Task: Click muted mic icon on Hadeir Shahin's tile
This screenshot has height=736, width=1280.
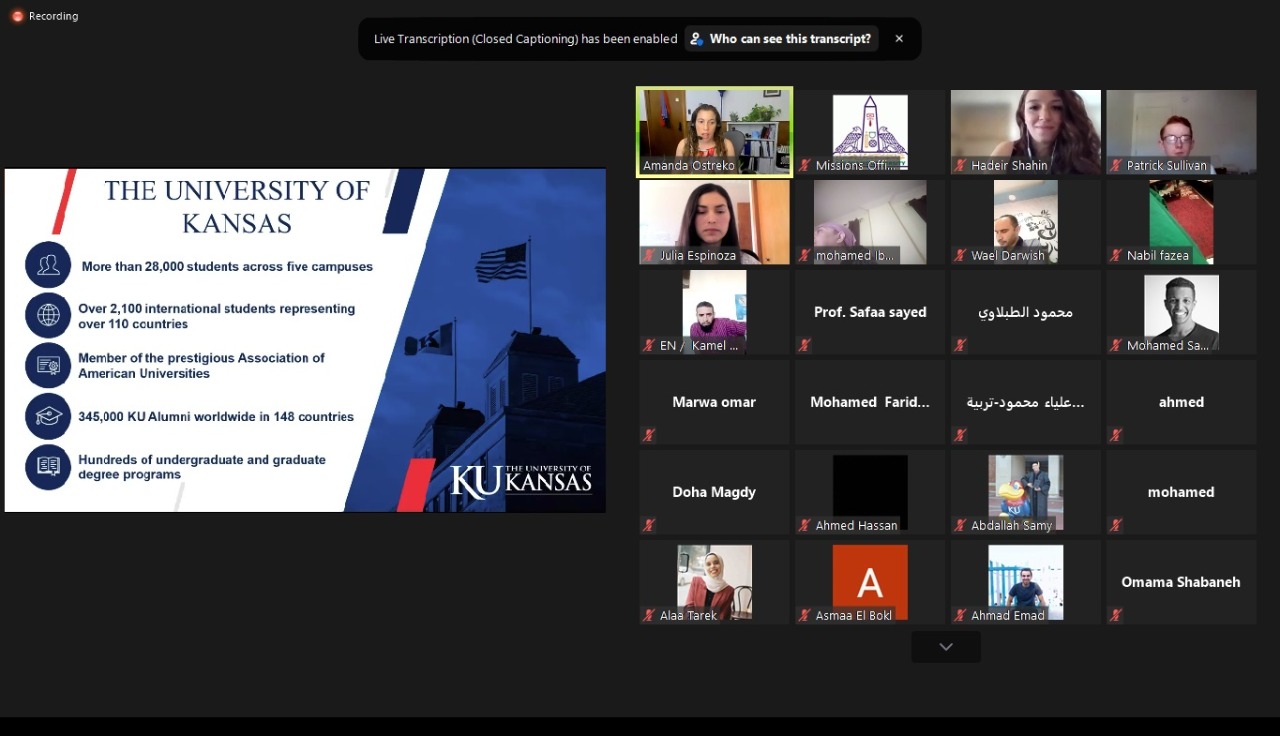Action: [x=961, y=166]
